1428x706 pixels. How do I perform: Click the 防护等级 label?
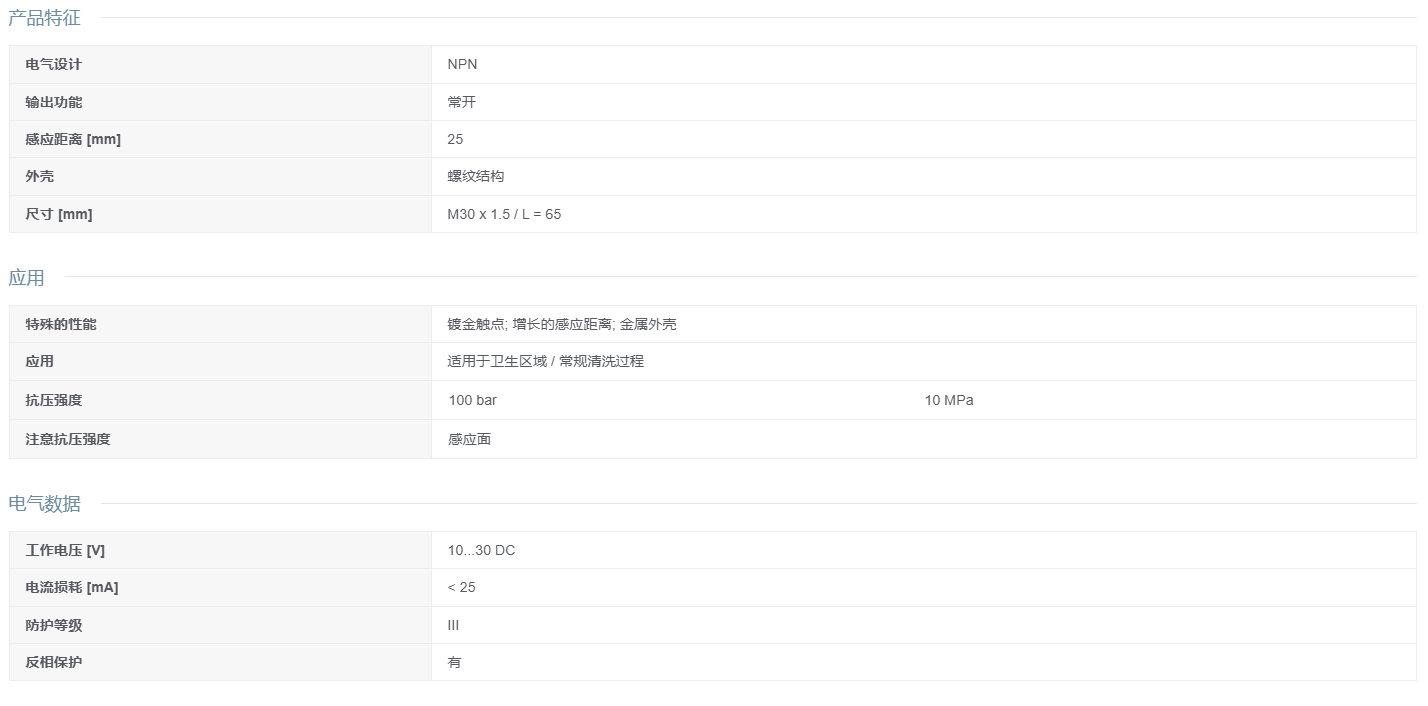[x=54, y=625]
